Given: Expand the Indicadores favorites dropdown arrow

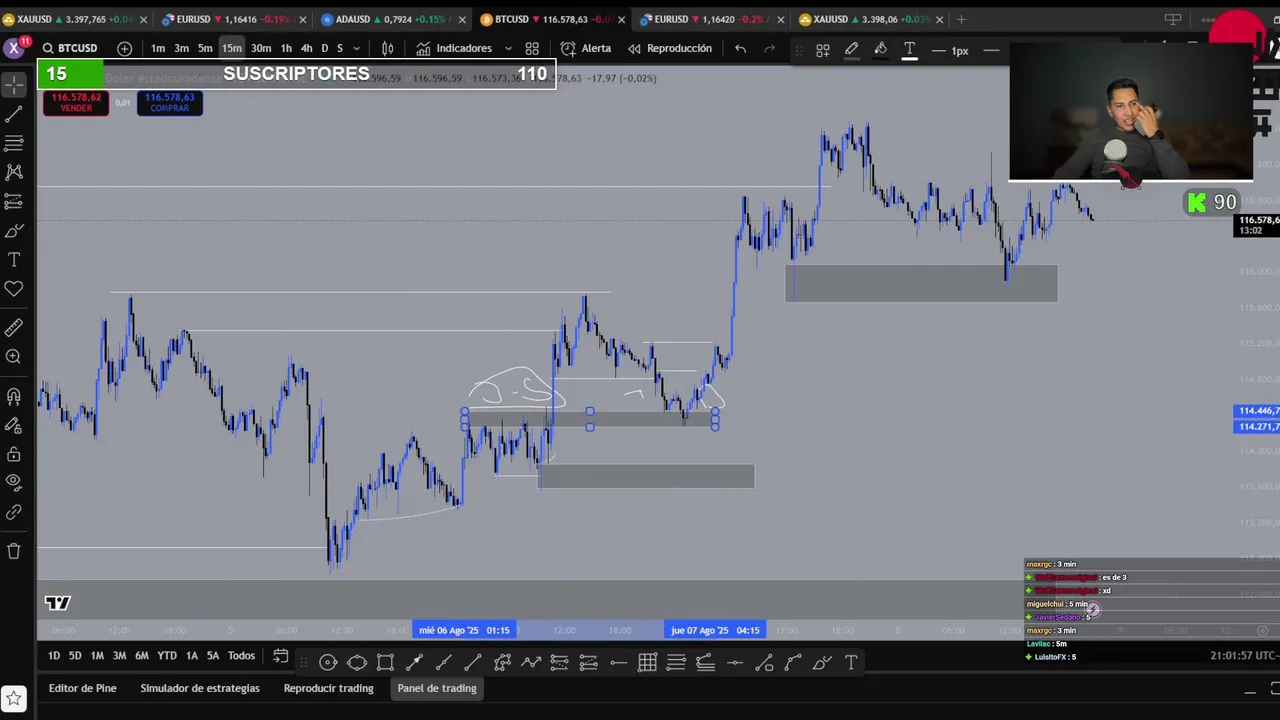Looking at the screenshot, I should click(x=508, y=48).
